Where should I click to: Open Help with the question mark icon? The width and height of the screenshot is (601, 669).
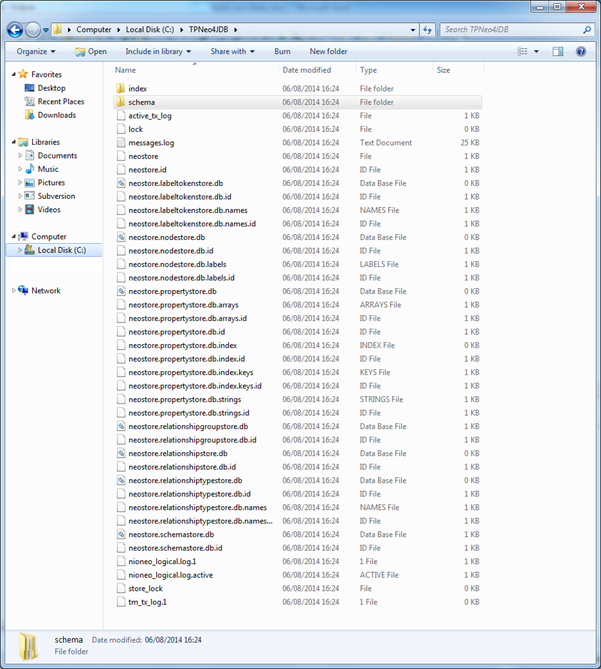(x=581, y=52)
